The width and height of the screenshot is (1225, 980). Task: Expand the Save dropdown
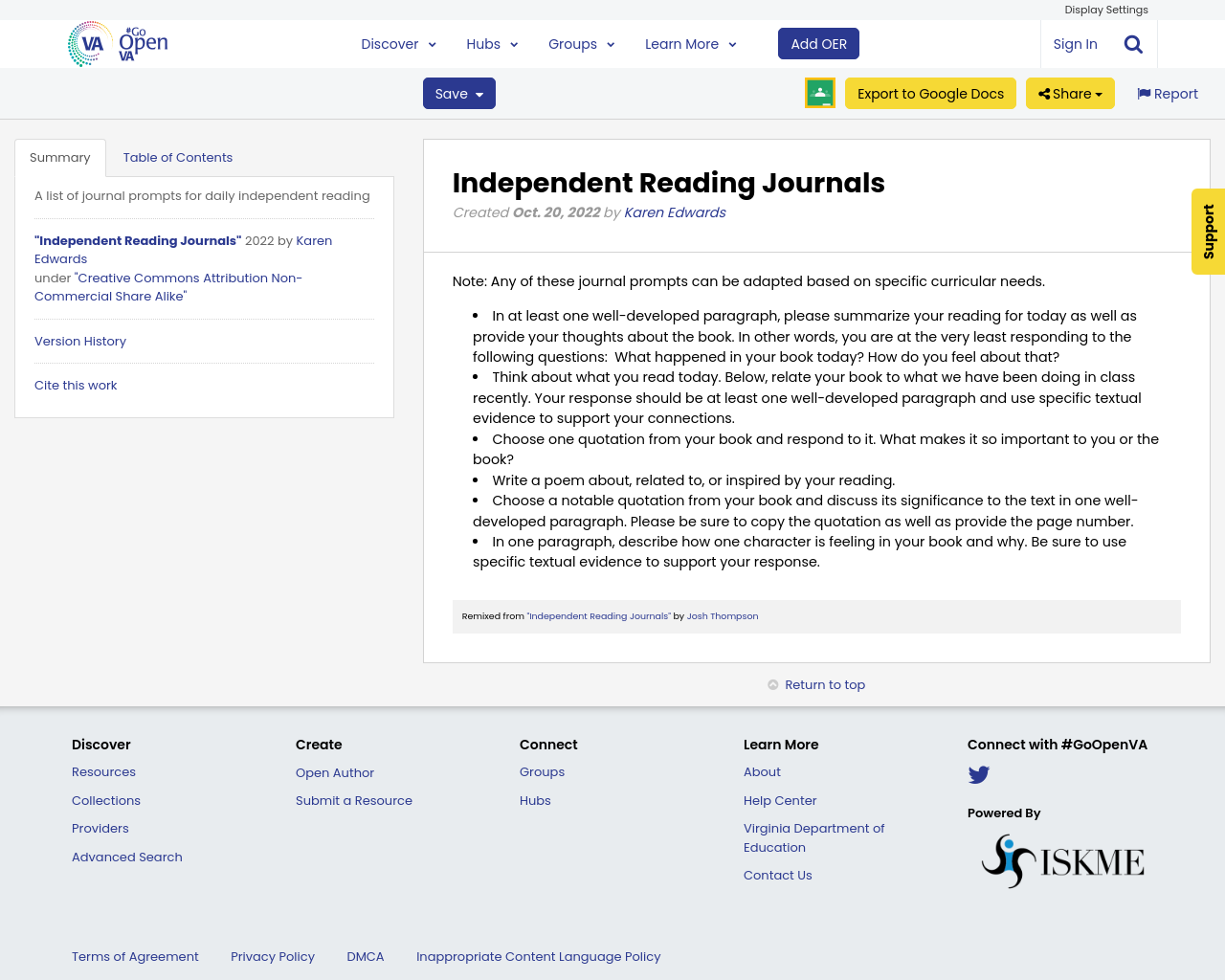click(x=458, y=92)
